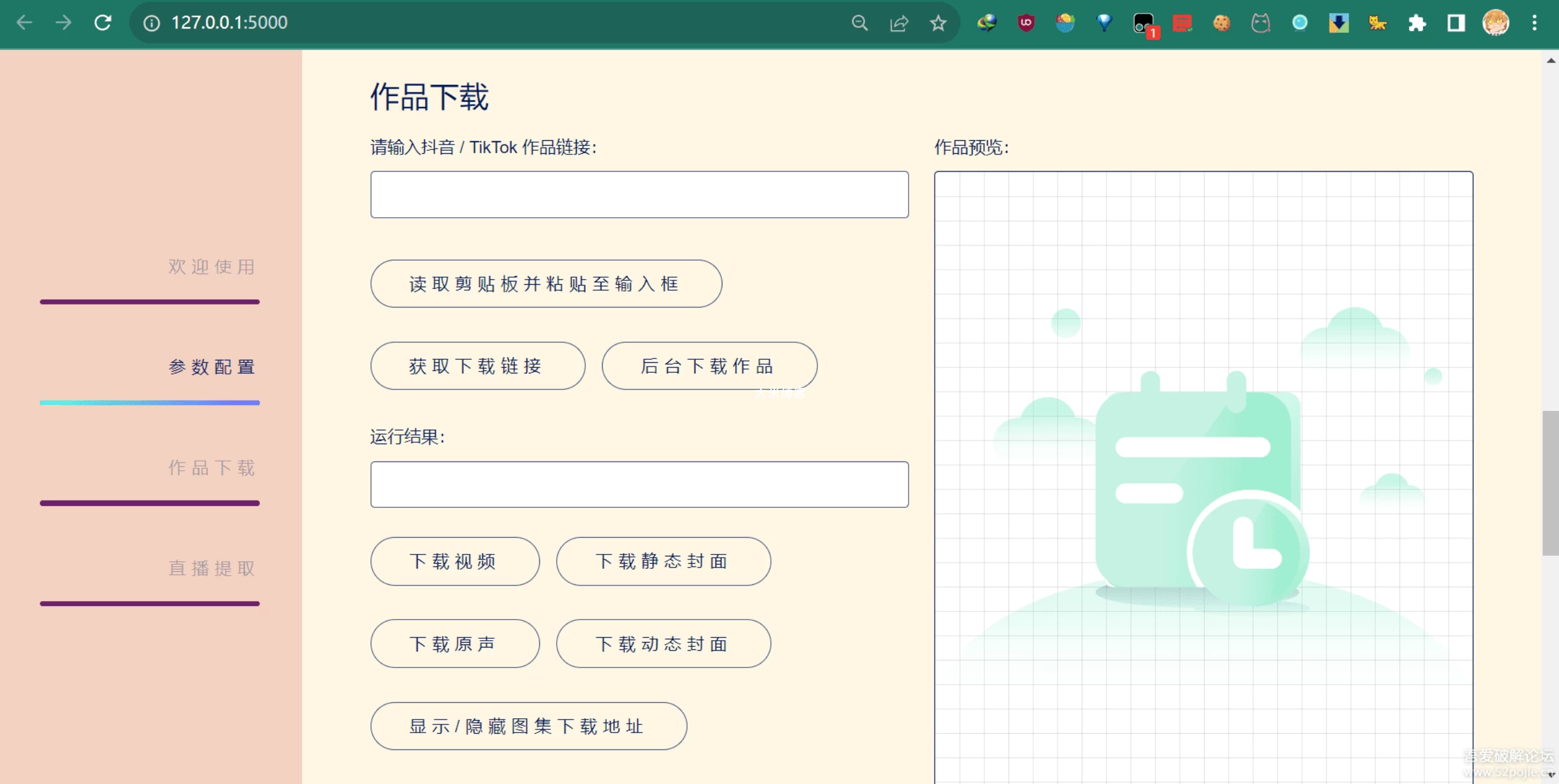Open the profile avatar icon
Image resolution: width=1559 pixels, height=784 pixels.
click(1496, 24)
